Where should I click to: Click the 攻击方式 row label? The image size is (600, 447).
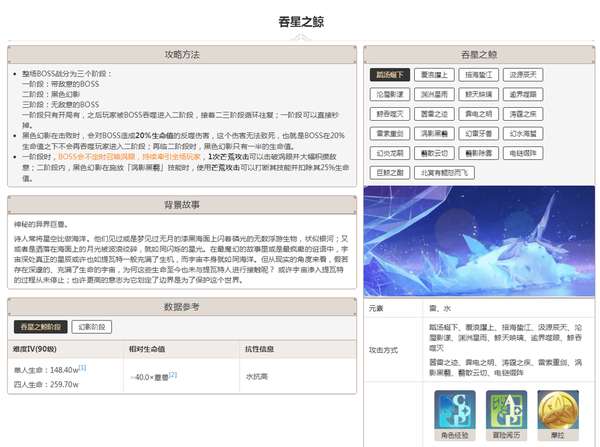(383, 350)
